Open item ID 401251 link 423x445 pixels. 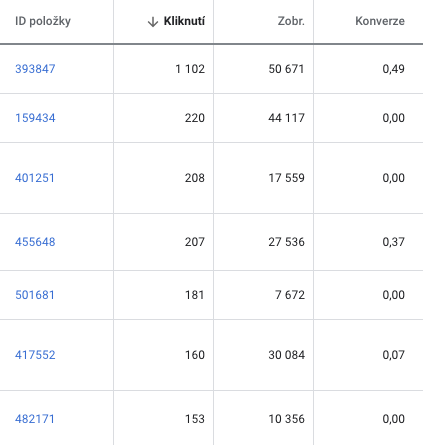tap(35, 178)
